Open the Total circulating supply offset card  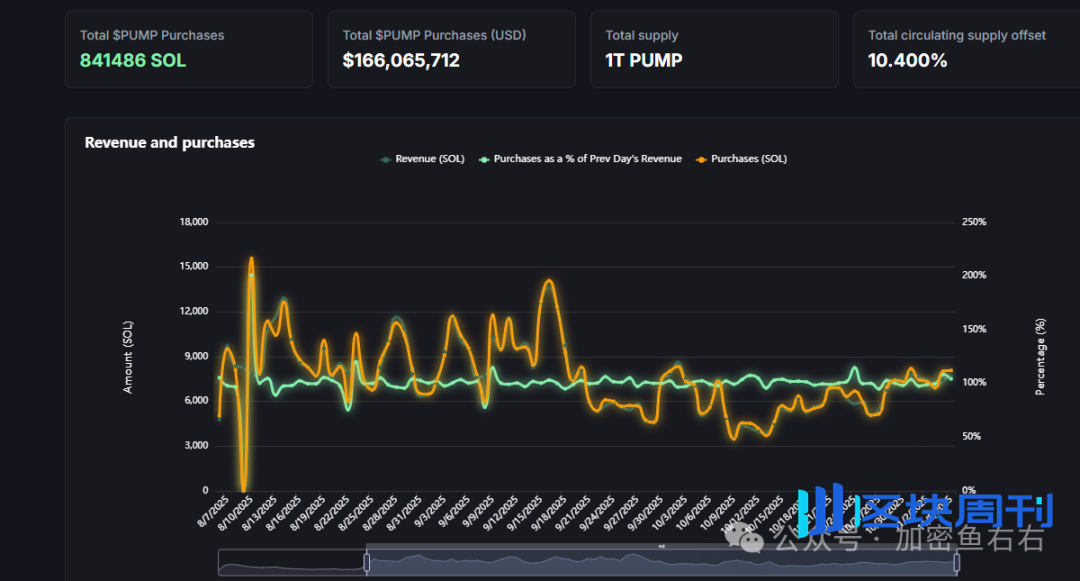click(966, 49)
